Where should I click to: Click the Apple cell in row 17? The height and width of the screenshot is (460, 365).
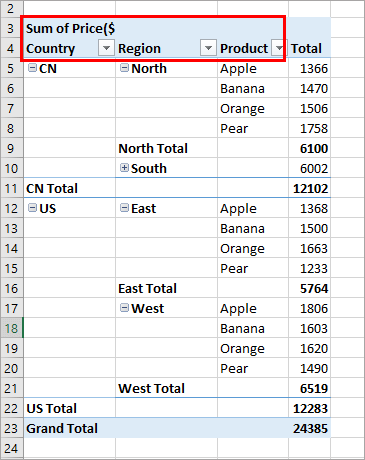[x=253, y=308]
